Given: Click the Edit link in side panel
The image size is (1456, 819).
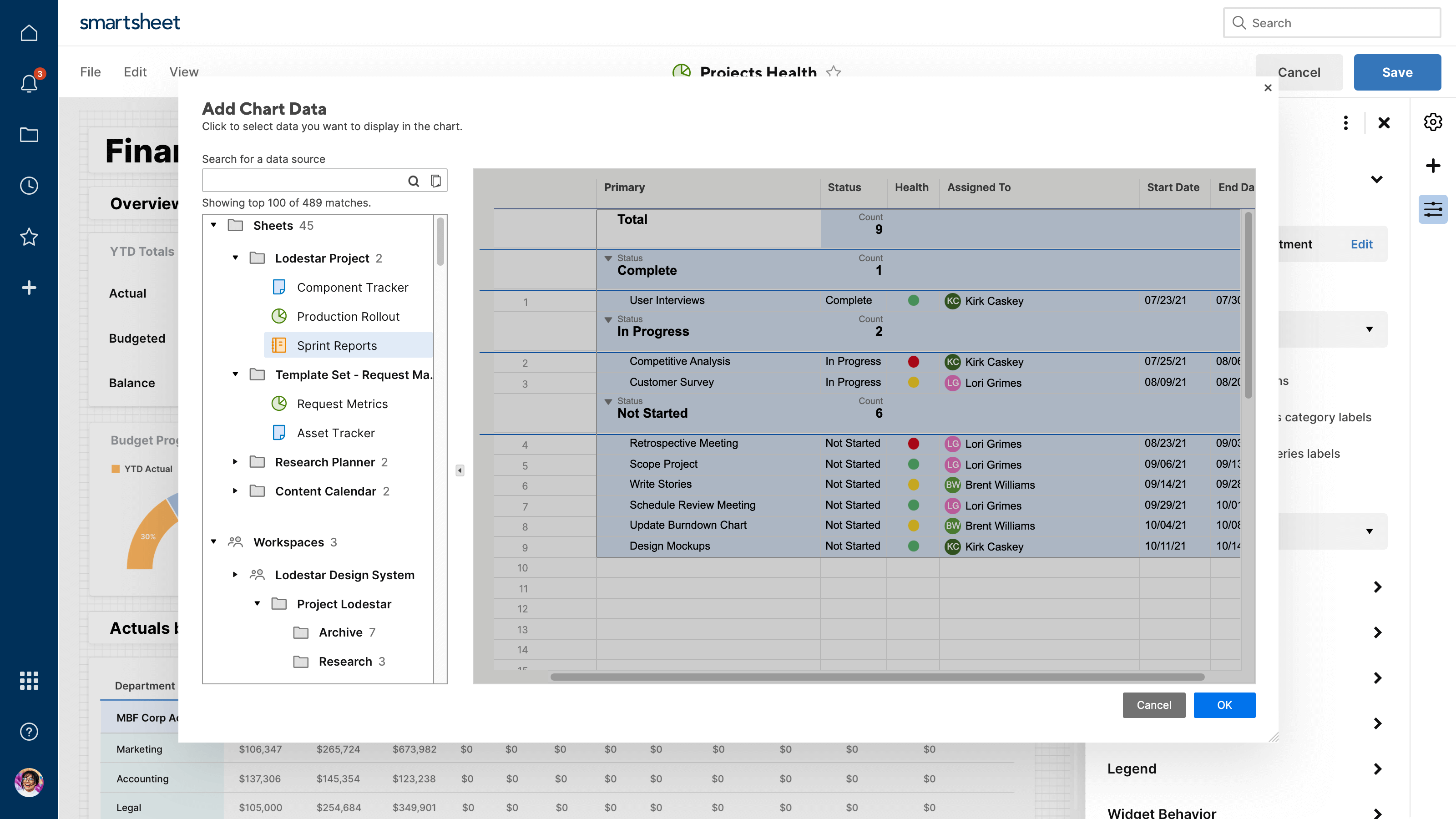Looking at the screenshot, I should (x=1362, y=244).
